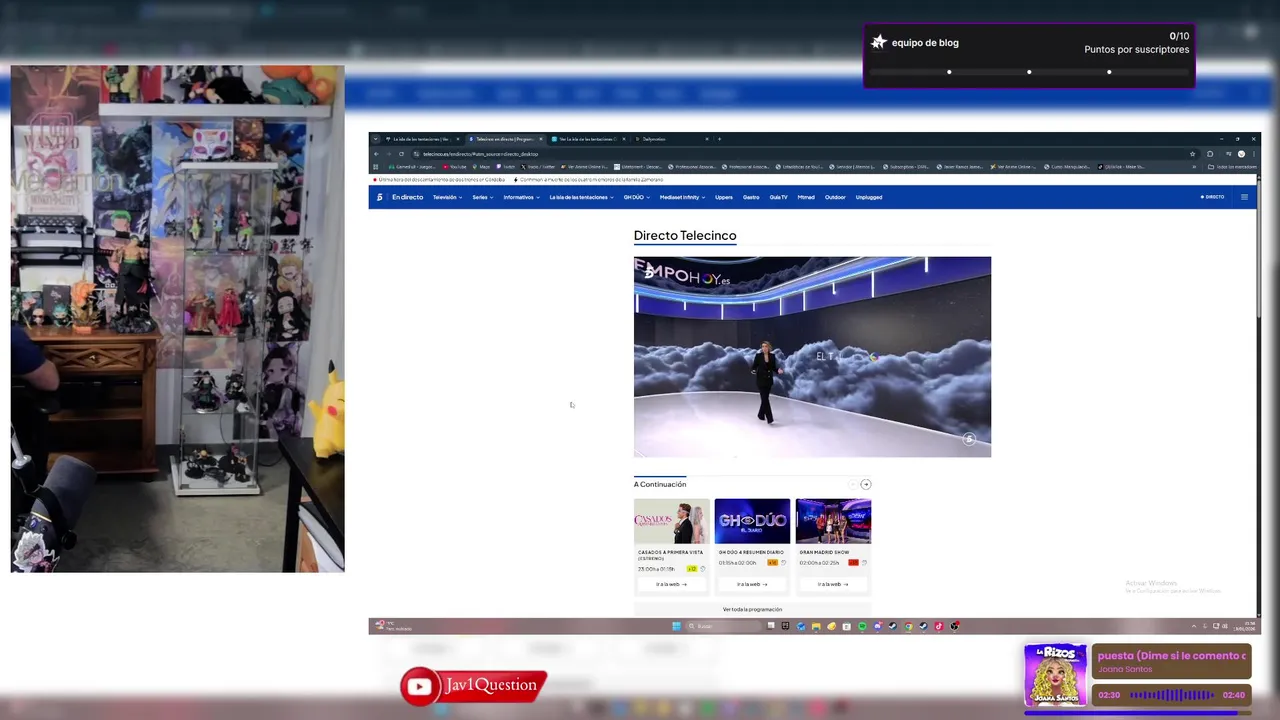1280x720 pixels.
Task: Open the En directo menu item
Action: 407,197
